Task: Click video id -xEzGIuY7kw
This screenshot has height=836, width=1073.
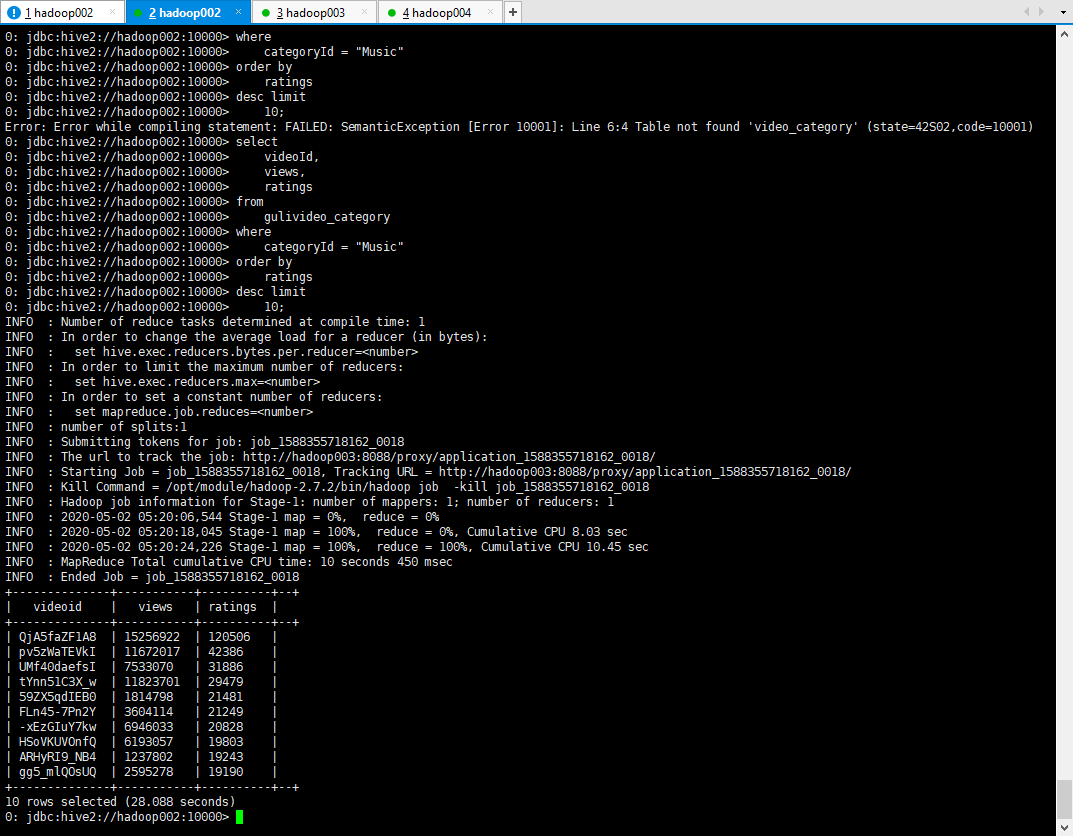Action: click(x=57, y=727)
